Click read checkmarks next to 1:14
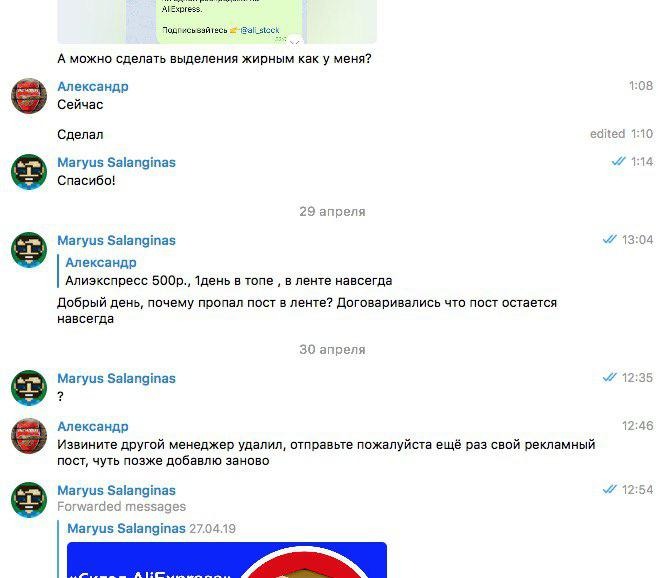Viewport: 663px width, 578px height. [618, 162]
